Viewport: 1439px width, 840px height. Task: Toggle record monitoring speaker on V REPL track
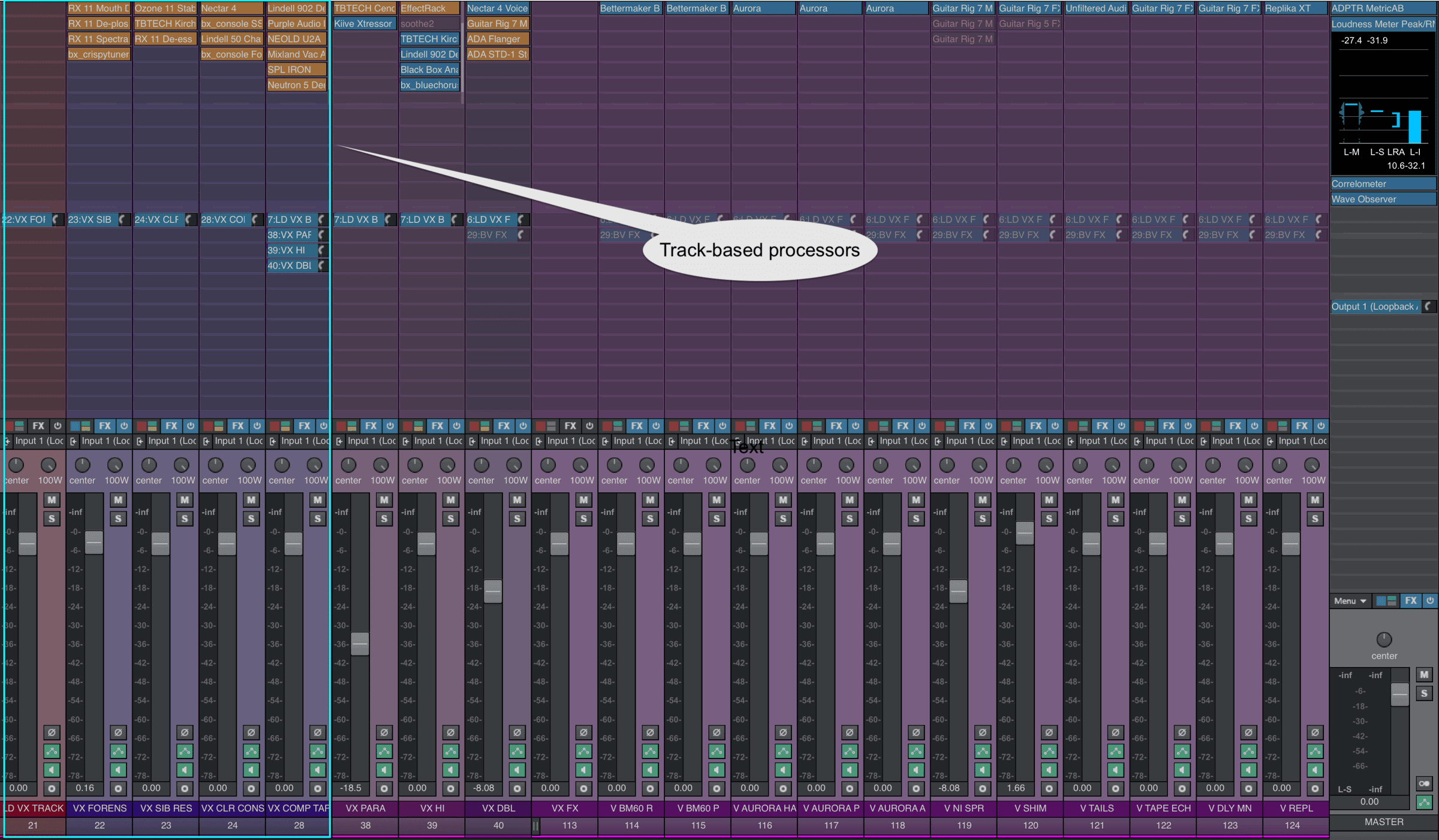[1315, 770]
